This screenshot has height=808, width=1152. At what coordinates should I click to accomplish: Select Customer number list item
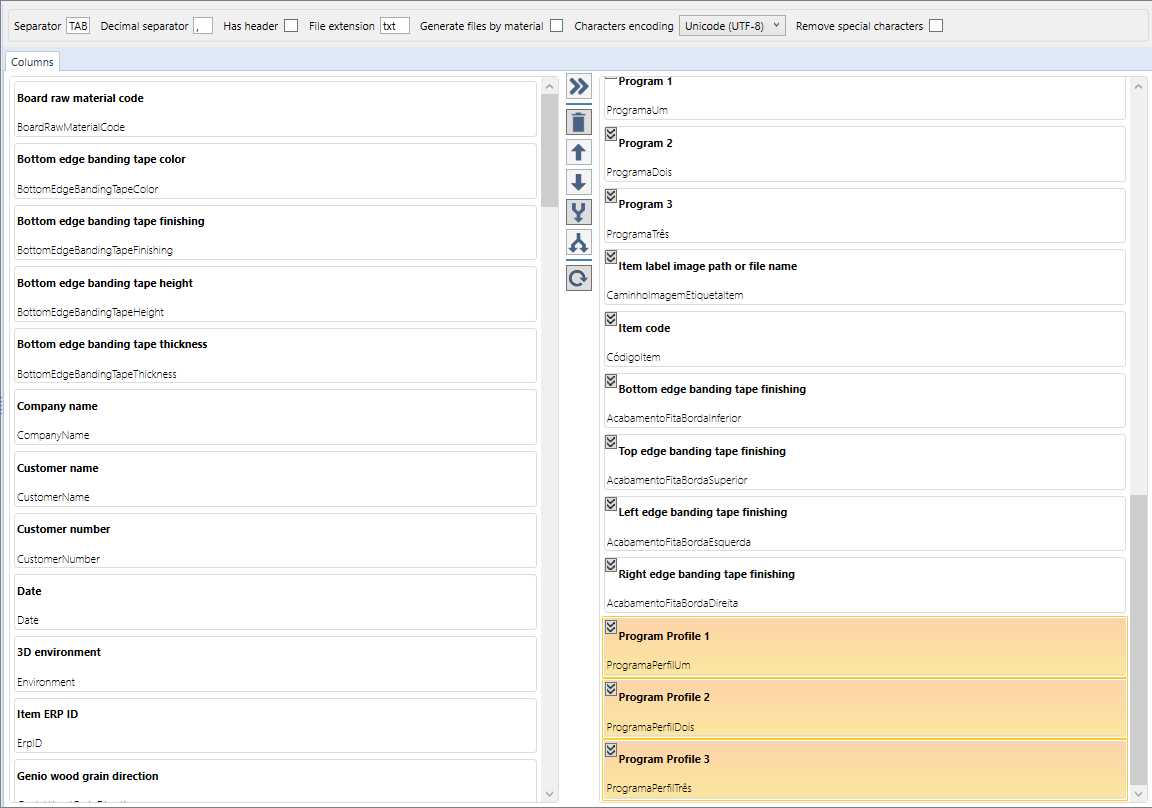pos(275,541)
